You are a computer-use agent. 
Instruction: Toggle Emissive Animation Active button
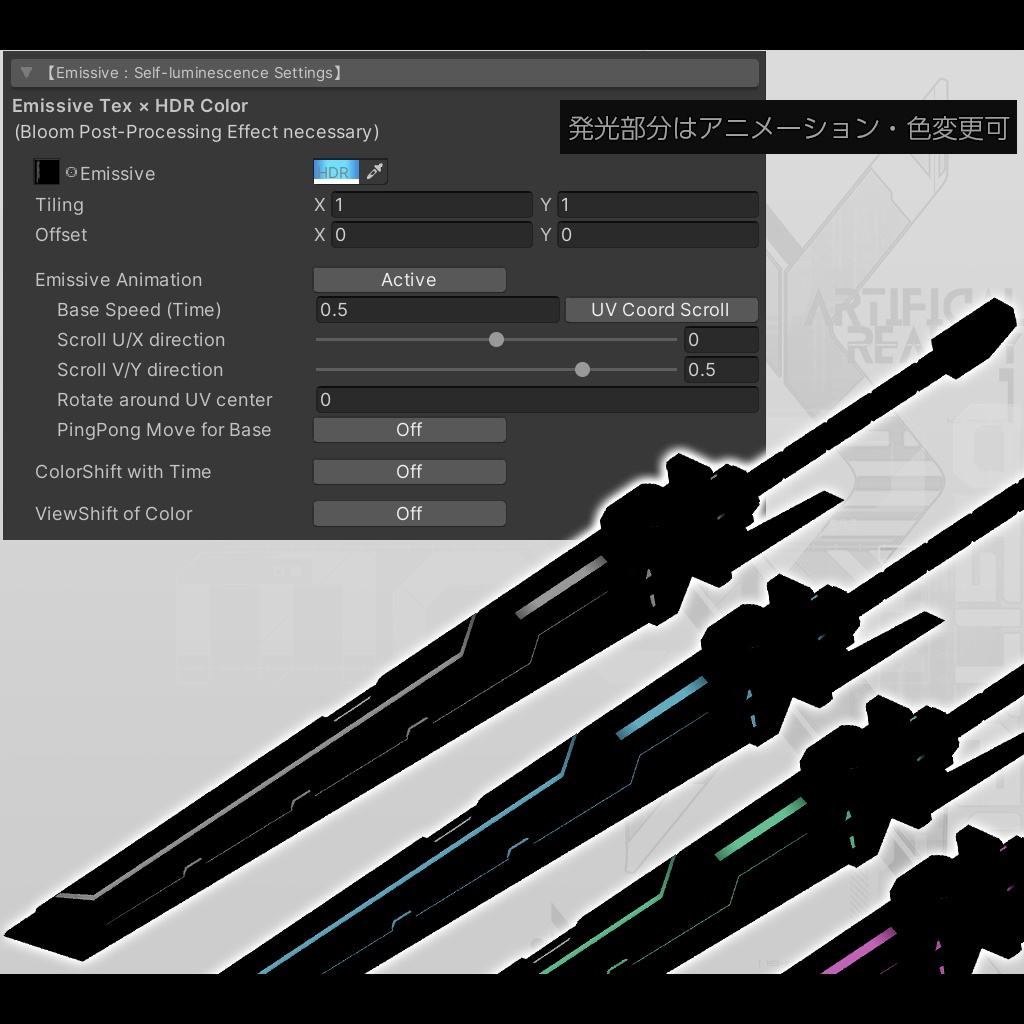(x=409, y=280)
